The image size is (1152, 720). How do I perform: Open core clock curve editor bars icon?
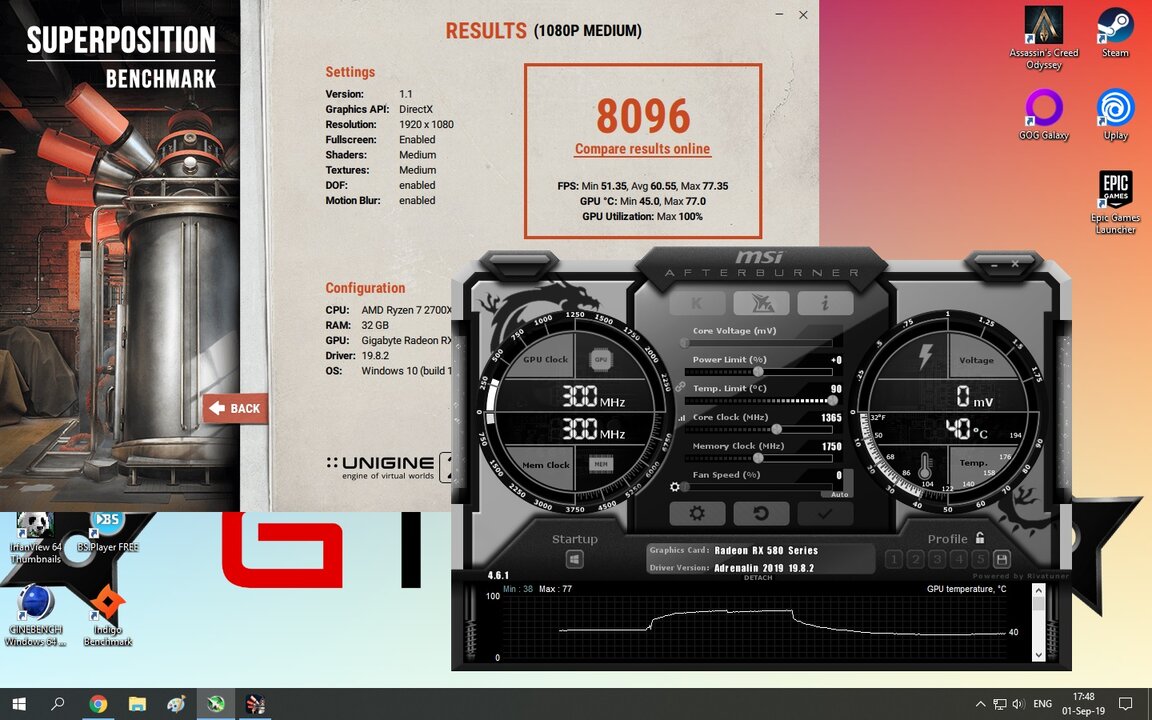pos(681,418)
